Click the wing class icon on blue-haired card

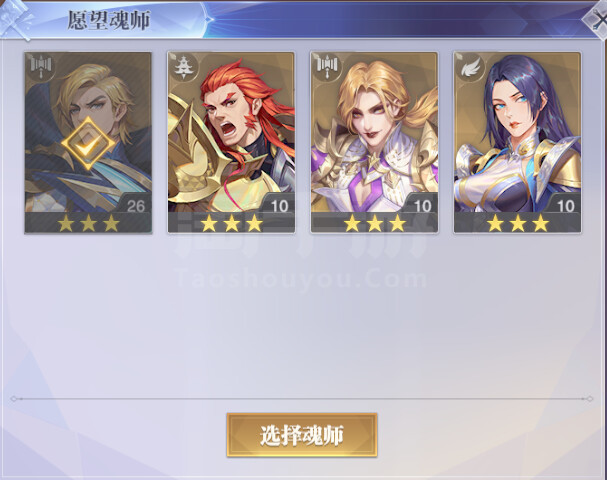[x=469, y=68]
